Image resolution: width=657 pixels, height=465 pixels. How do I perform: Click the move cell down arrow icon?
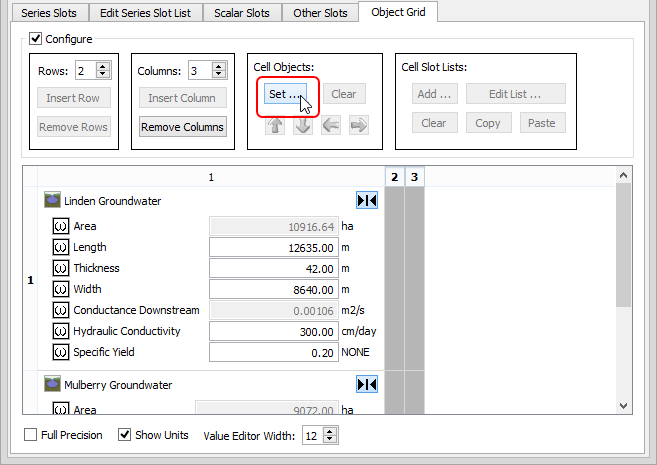[x=303, y=126]
